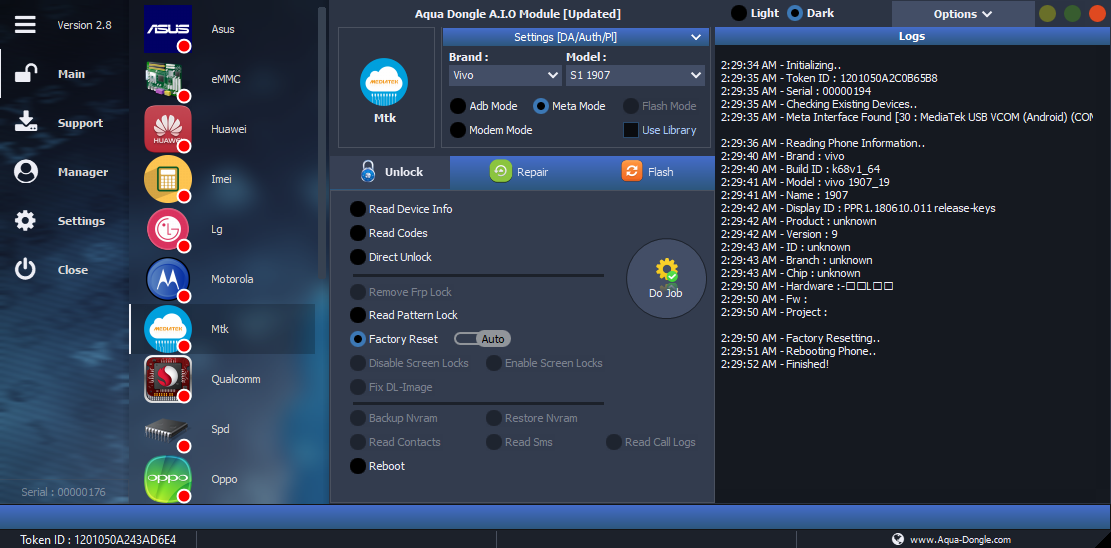1111x548 pixels.
Task: Click the Qualcomm label in the list
Action: pos(236,379)
